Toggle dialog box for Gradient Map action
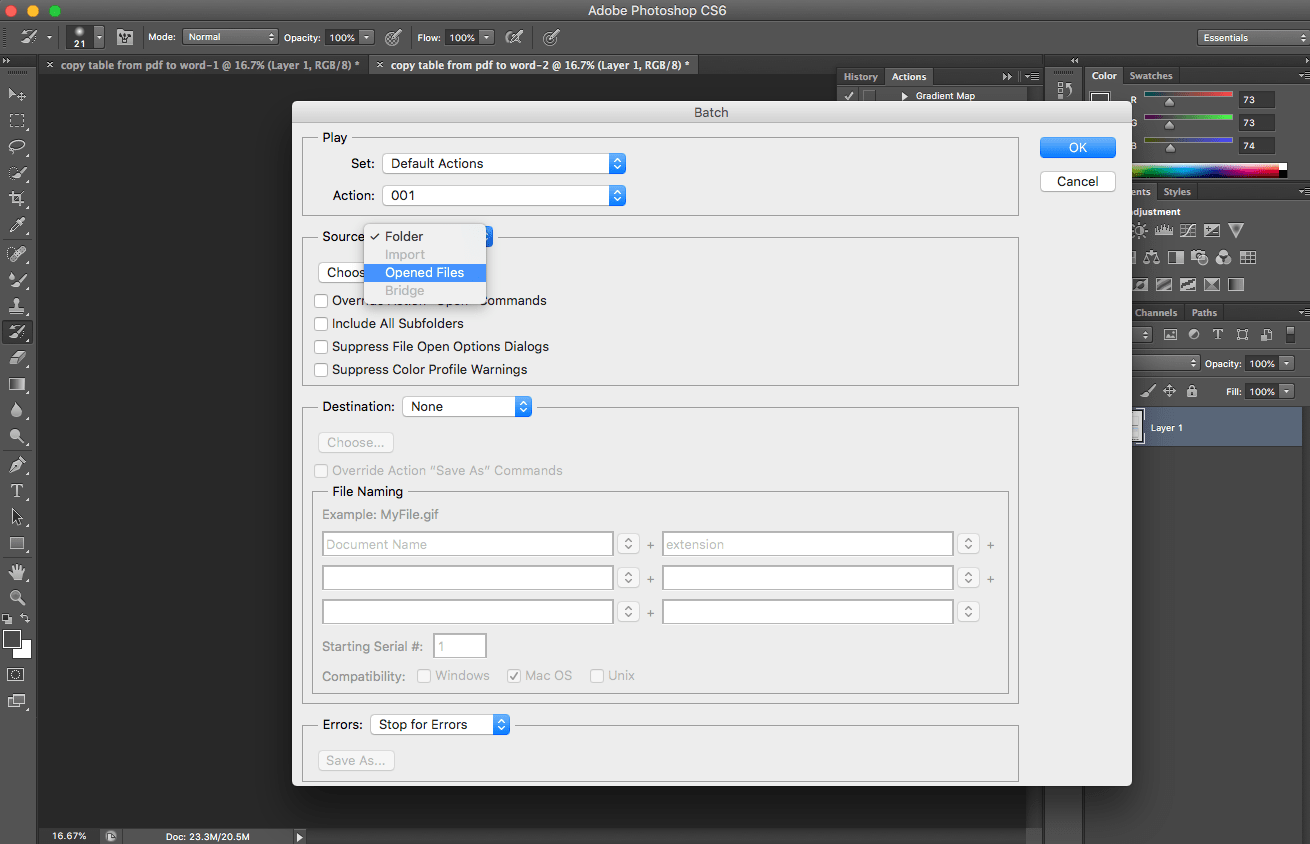The image size is (1310, 844). click(869, 96)
